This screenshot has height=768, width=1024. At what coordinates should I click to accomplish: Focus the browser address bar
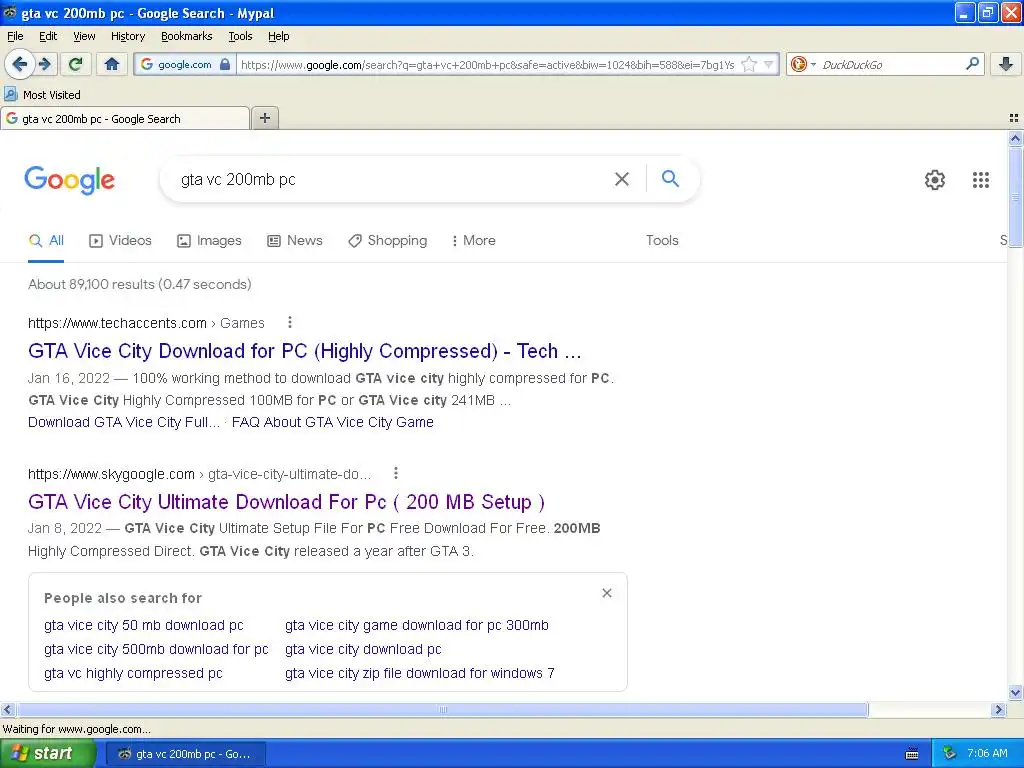[487, 64]
